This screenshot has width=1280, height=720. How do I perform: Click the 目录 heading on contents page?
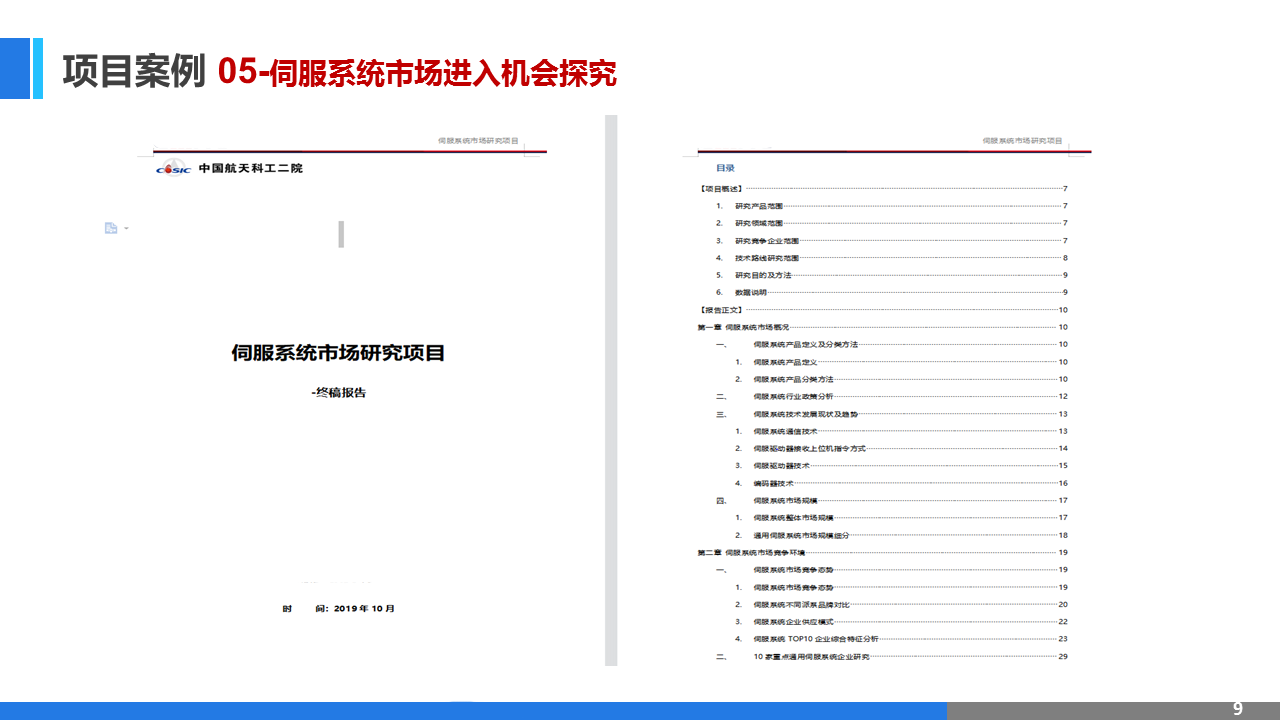[725, 168]
